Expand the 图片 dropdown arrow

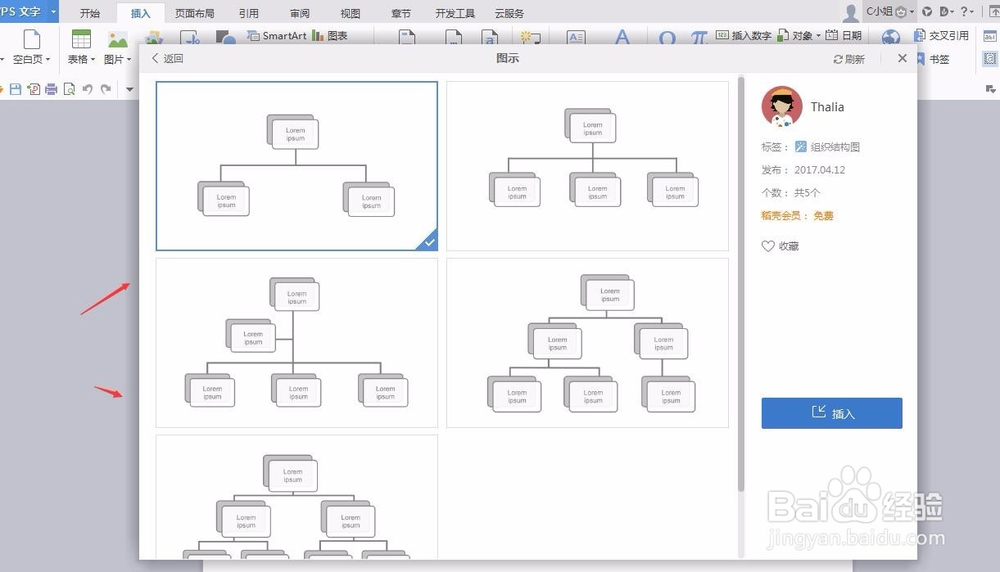pos(129,59)
